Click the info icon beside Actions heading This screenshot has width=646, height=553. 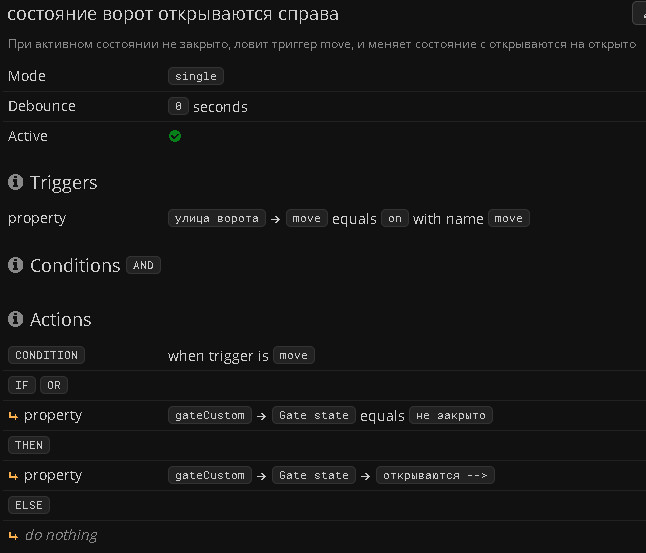click(15, 319)
